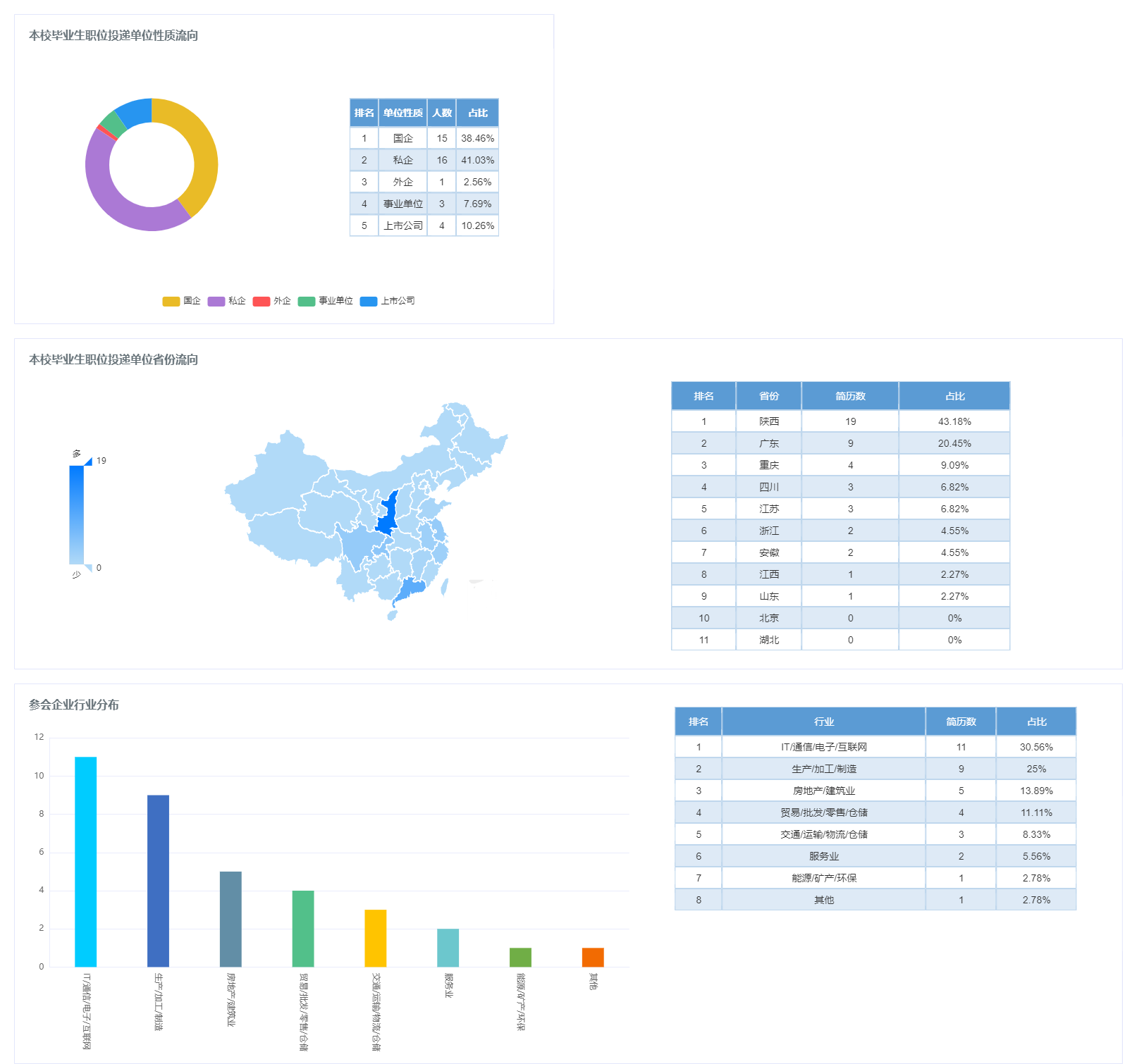Viewport: 1137px width, 1064px height.
Task: Toggle the 私企 legend entry
Action: (226, 301)
